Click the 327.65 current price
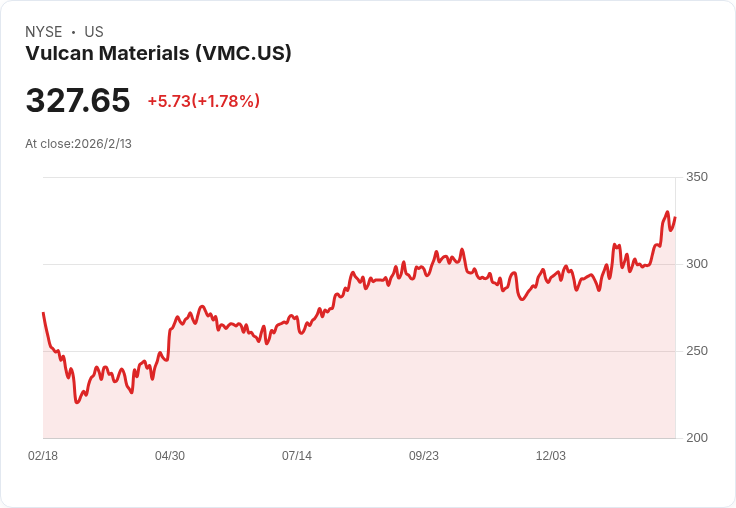This screenshot has width=736, height=508. coord(78,101)
